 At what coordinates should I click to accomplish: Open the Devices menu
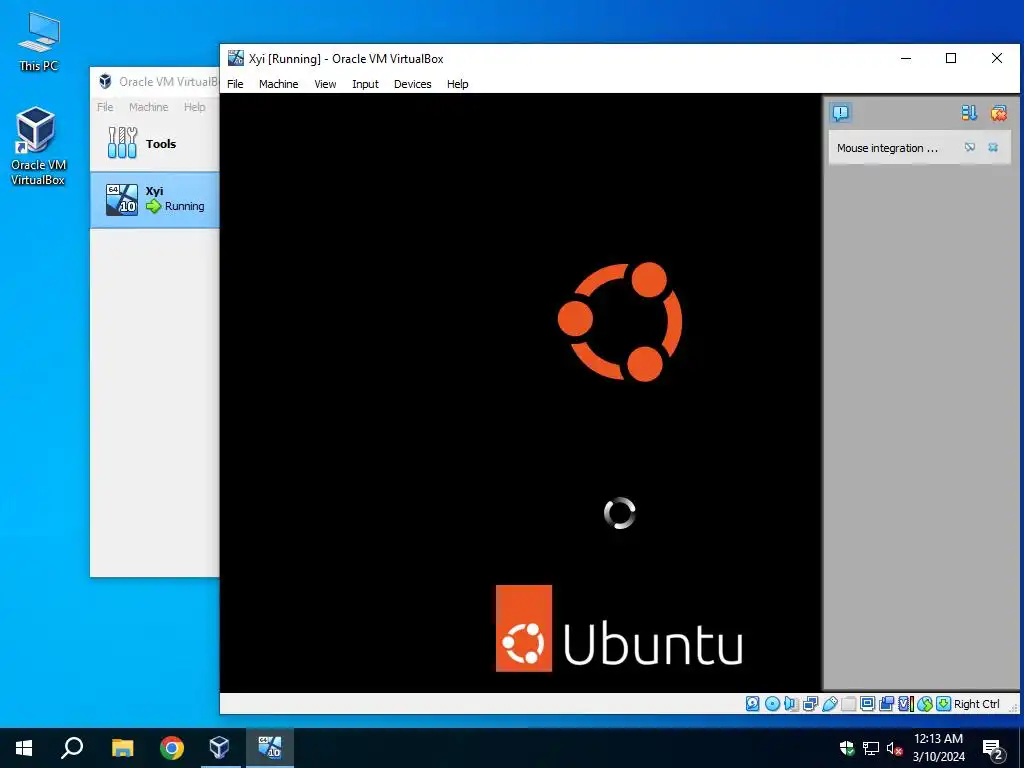(x=412, y=84)
